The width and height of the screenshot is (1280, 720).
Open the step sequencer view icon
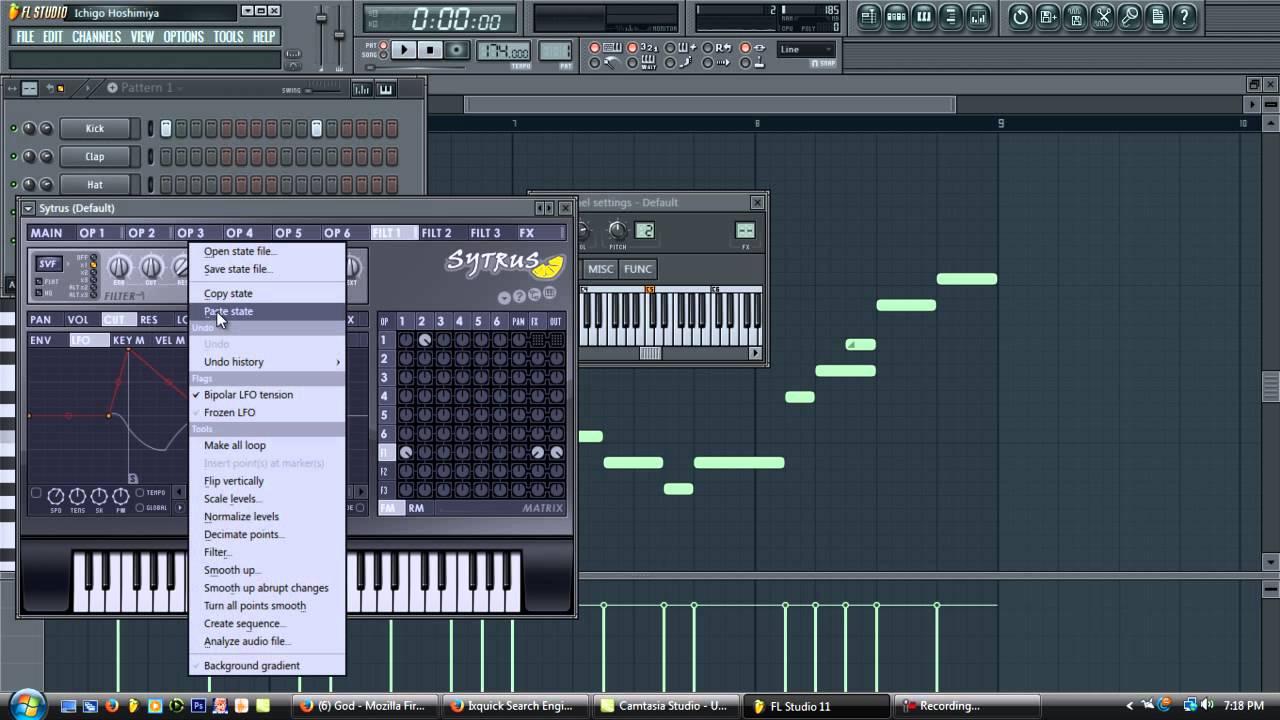tap(896, 16)
